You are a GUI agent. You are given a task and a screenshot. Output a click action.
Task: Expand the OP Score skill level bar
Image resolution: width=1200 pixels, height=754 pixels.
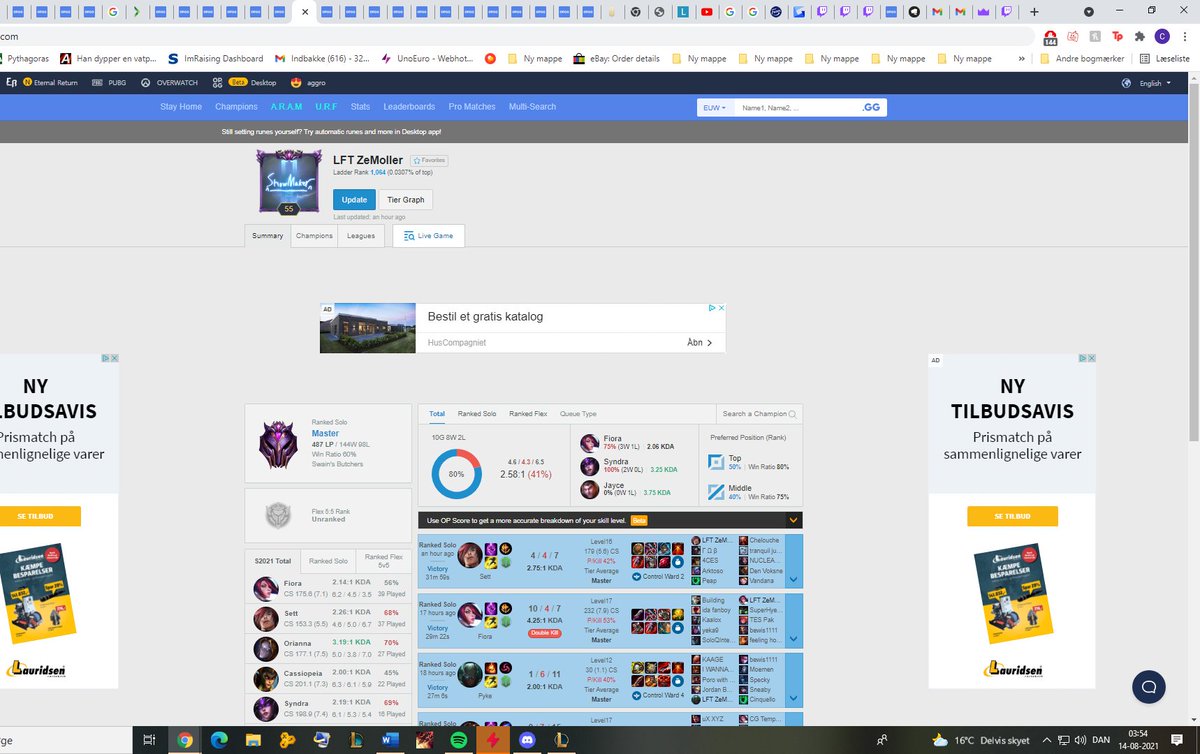tap(792, 519)
